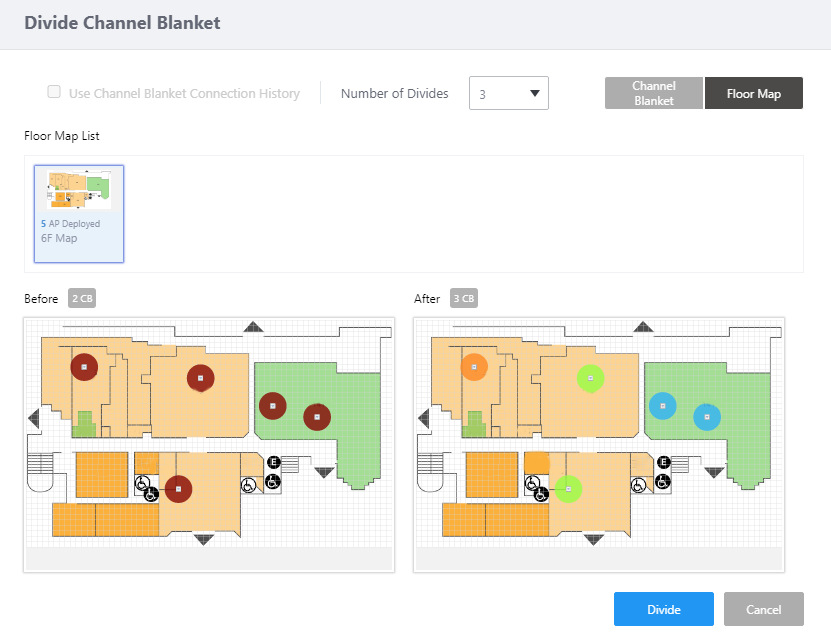Switch to the Floor Map view tab
Viewport: 831px width, 639px height.
(x=753, y=94)
